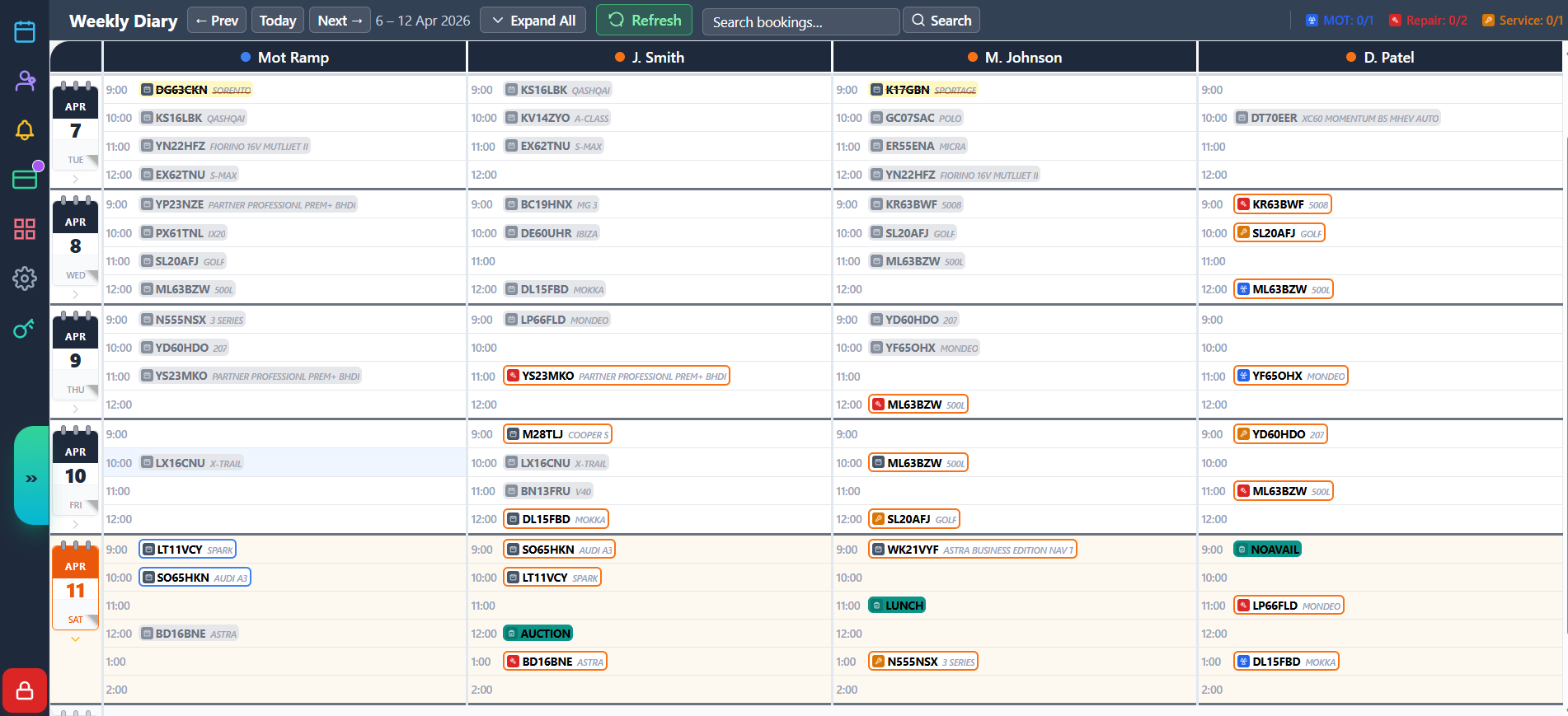This screenshot has height=716, width=1568.
Task: Jump to Today in the diary
Action: tap(277, 21)
